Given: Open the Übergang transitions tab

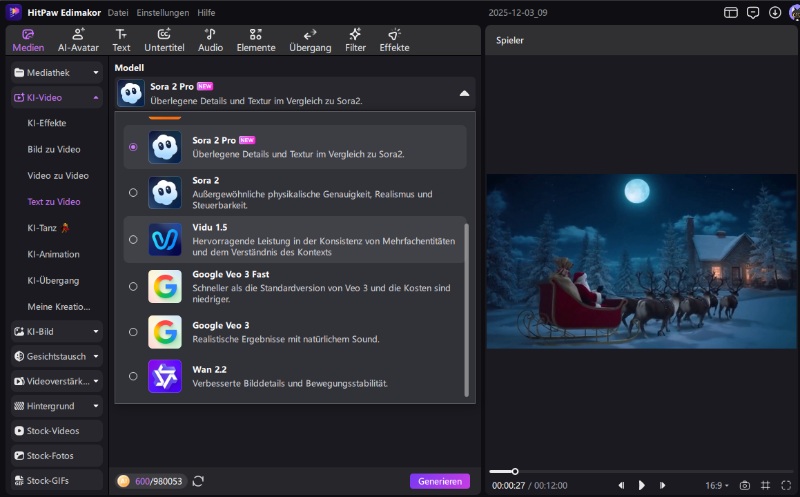Looking at the screenshot, I should [x=310, y=40].
